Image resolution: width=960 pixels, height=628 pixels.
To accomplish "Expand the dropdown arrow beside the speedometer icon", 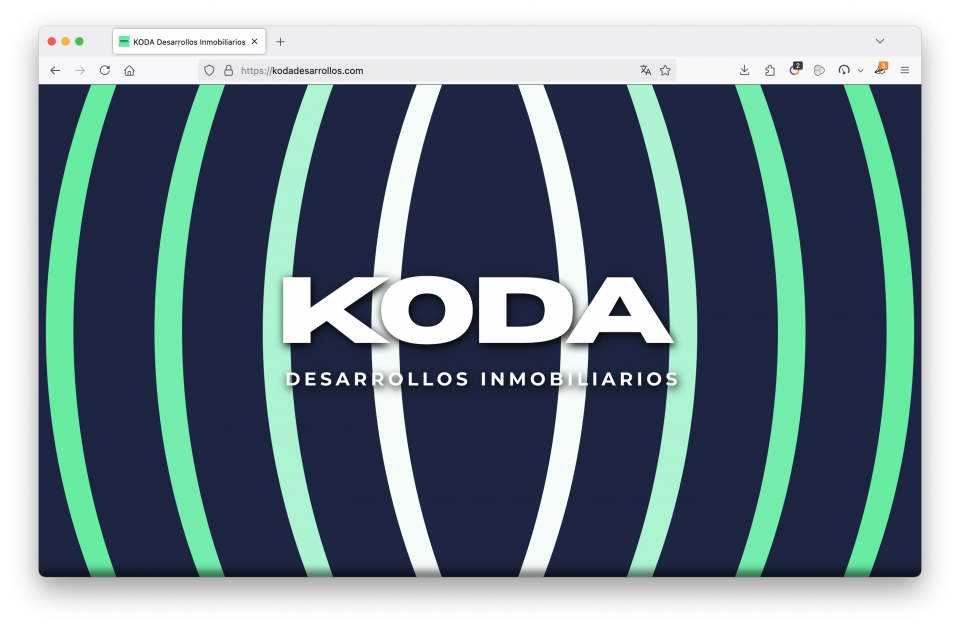I will click(x=860, y=71).
